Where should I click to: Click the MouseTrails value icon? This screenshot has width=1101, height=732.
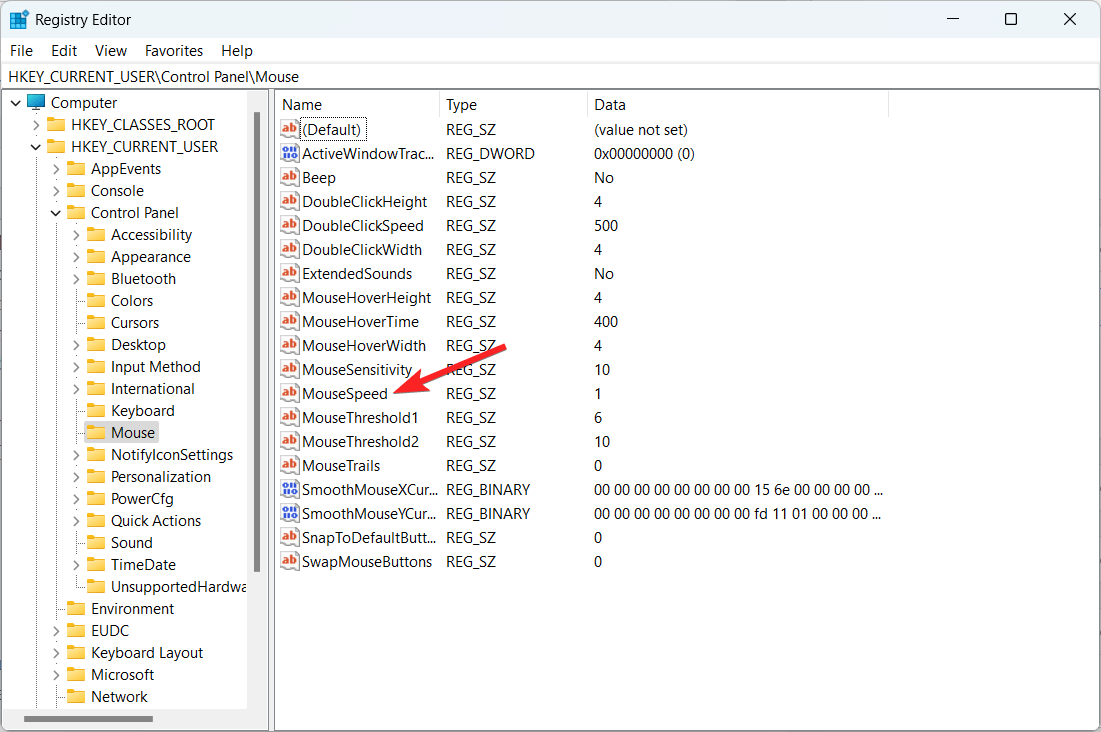(289, 465)
